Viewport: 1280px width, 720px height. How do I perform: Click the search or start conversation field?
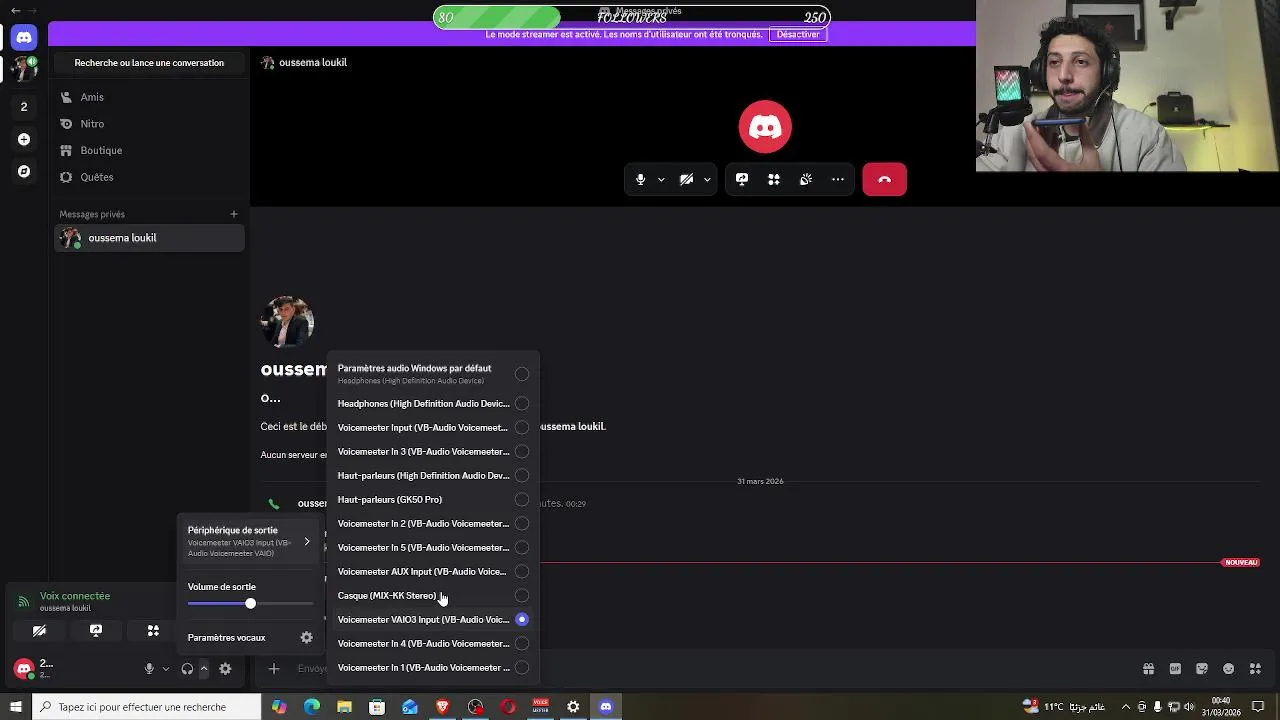point(149,63)
